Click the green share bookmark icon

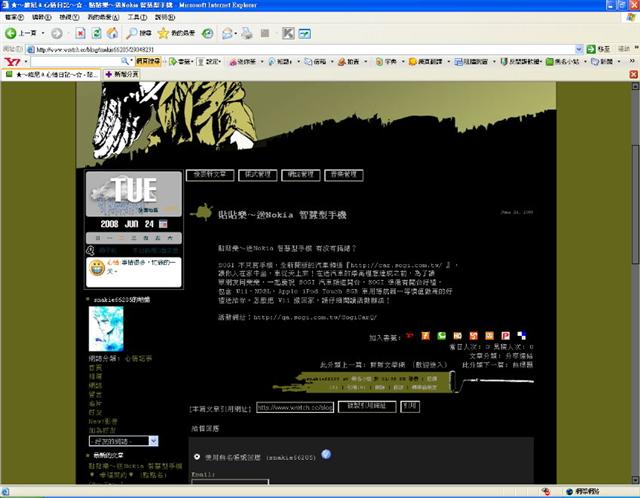click(x=442, y=336)
